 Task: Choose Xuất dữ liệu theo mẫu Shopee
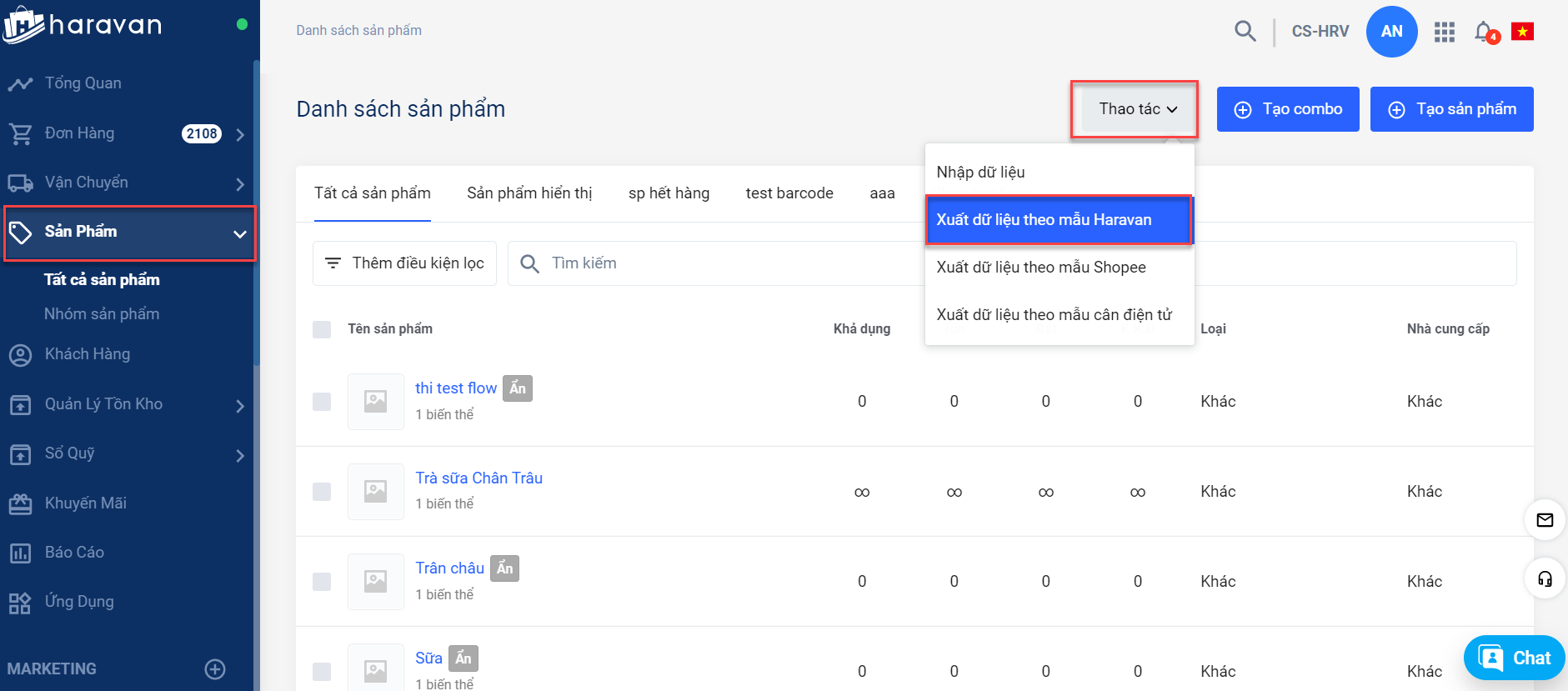[1041, 268]
